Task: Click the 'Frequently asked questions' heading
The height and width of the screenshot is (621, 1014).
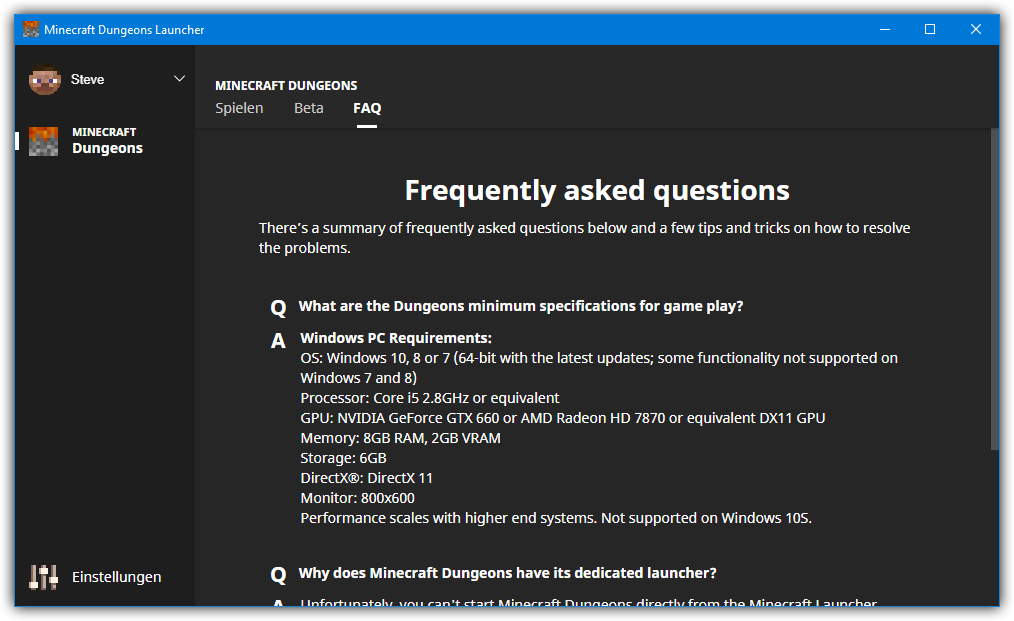Action: point(597,190)
